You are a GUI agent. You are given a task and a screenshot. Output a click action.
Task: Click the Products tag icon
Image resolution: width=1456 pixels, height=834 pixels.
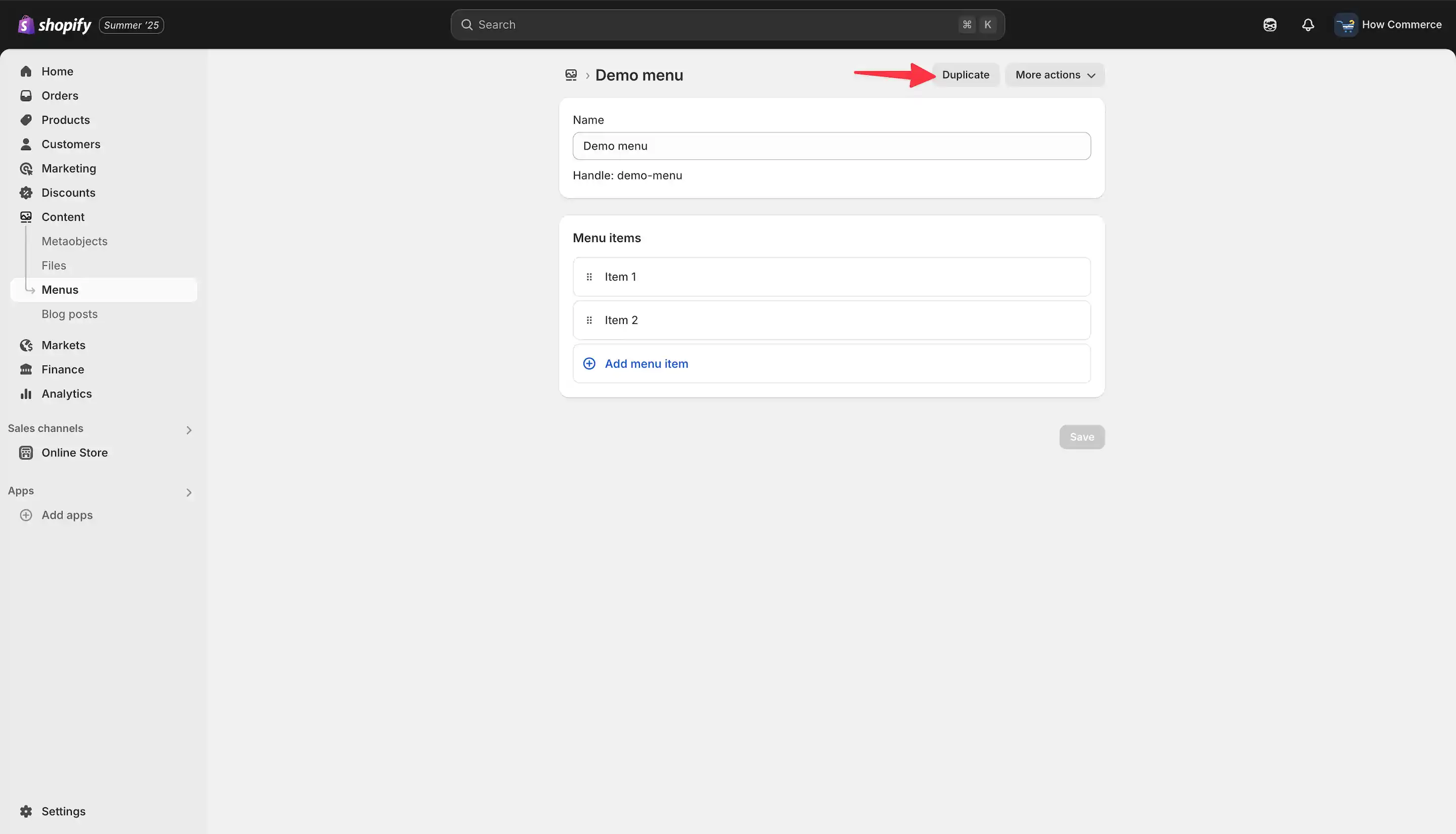pos(26,120)
